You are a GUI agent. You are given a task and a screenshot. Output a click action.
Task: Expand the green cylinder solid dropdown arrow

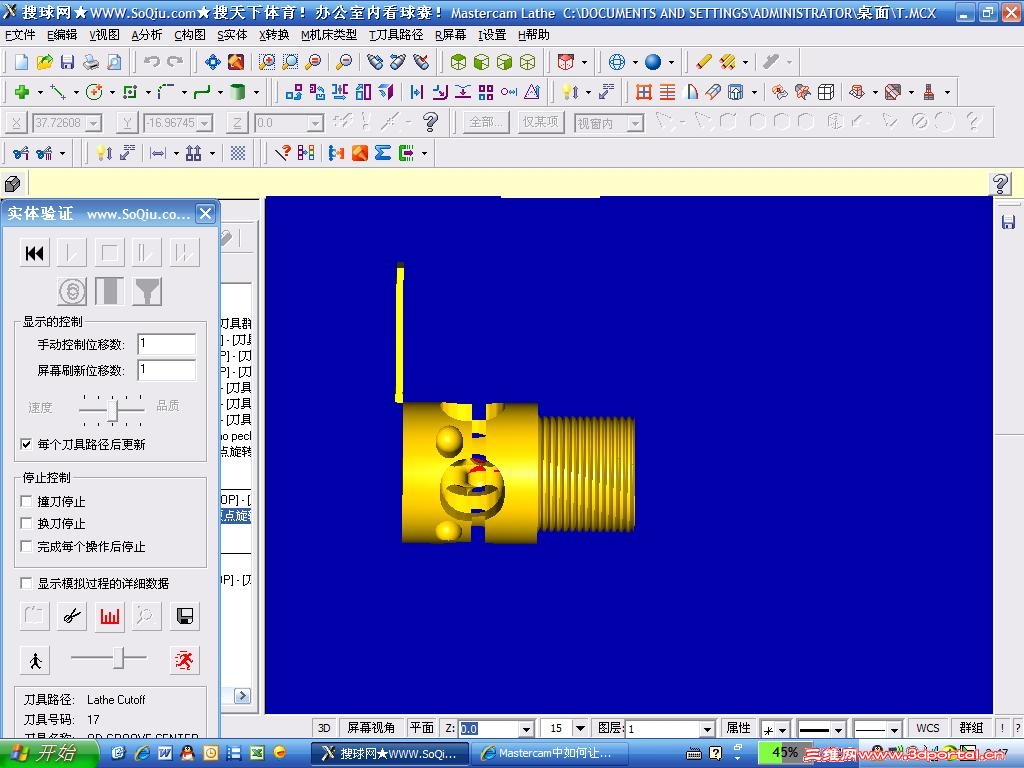tap(256, 93)
